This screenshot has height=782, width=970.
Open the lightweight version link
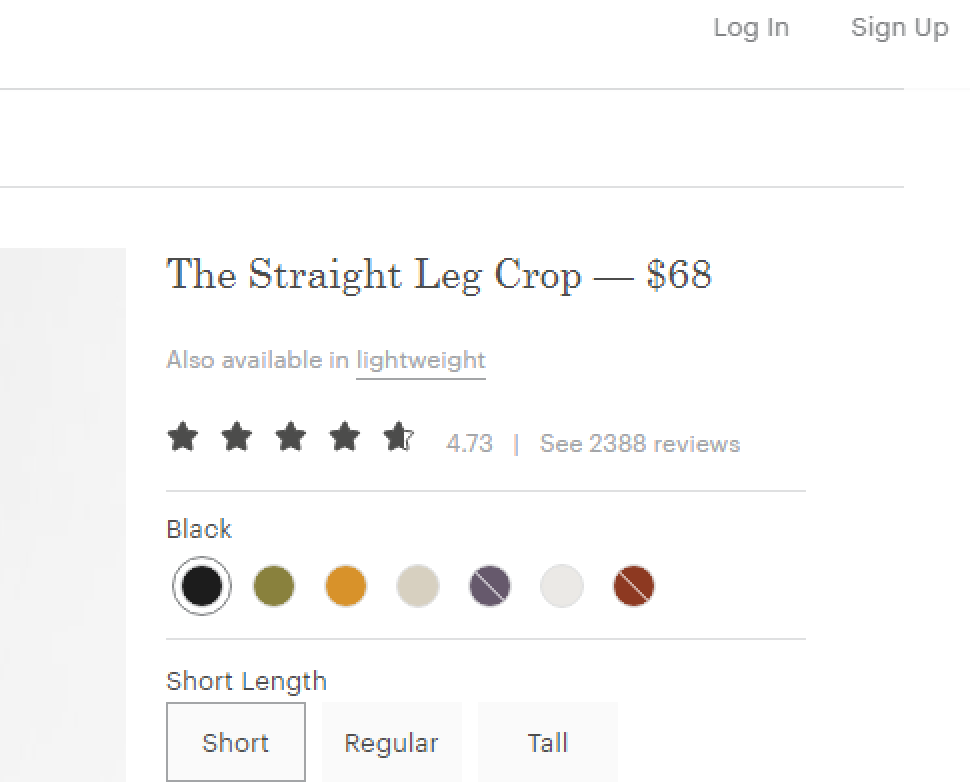click(x=421, y=360)
